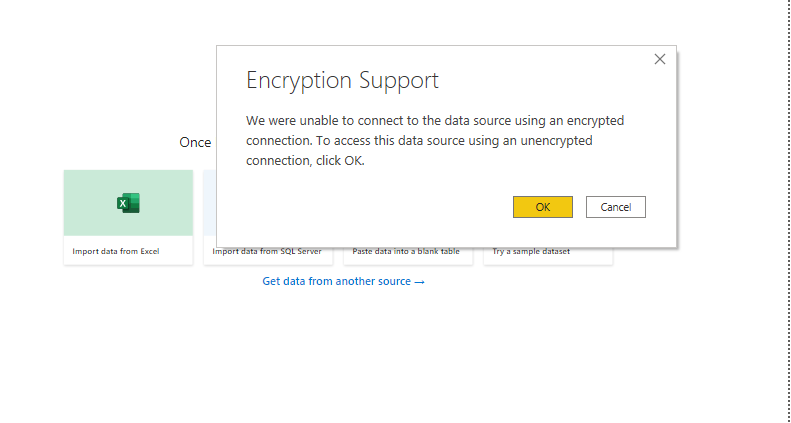791x423 pixels.
Task: Click the word 'Once' behind the dialog
Action: [195, 143]
